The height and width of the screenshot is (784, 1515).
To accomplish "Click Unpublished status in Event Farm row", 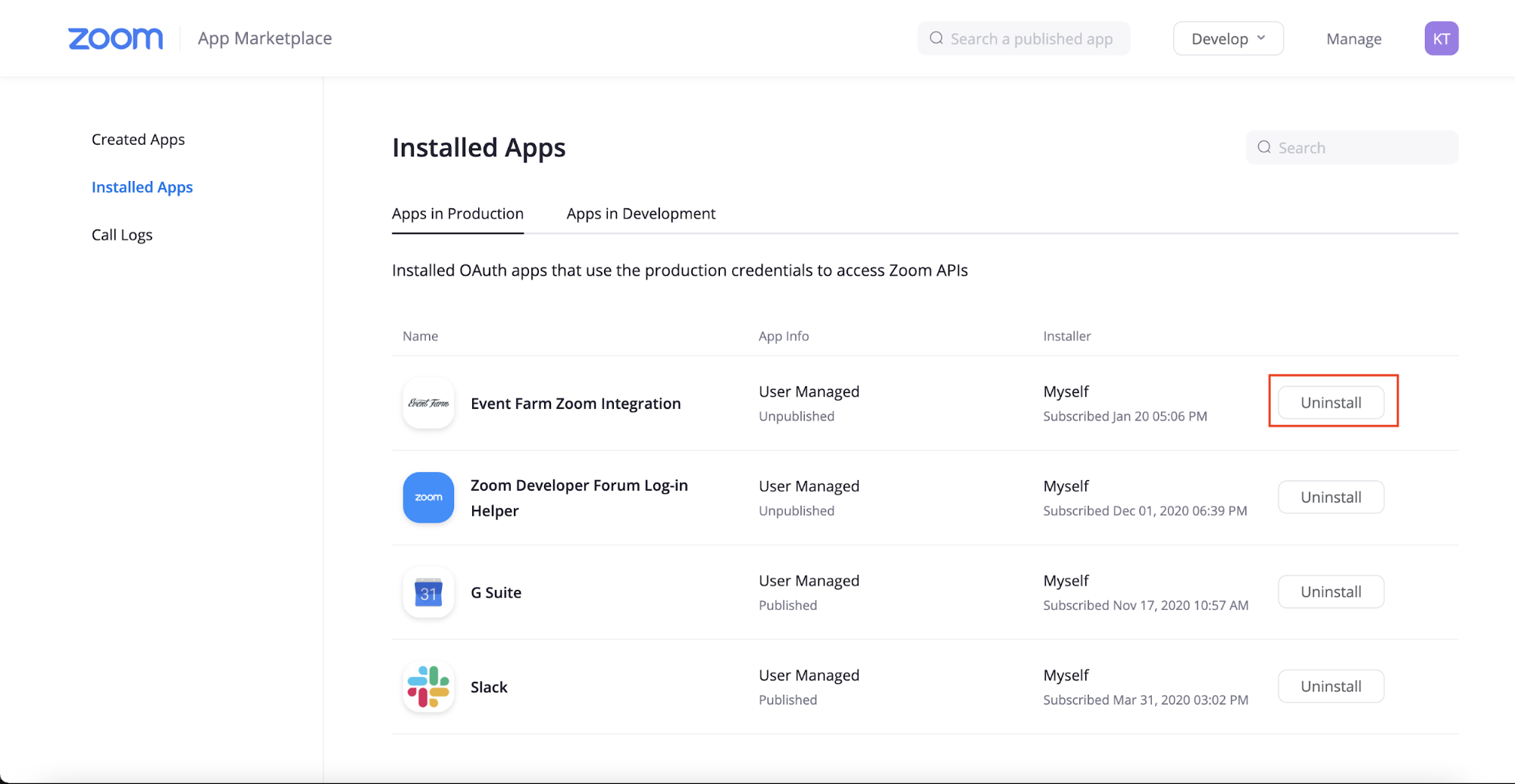I will tap(797, 416).
